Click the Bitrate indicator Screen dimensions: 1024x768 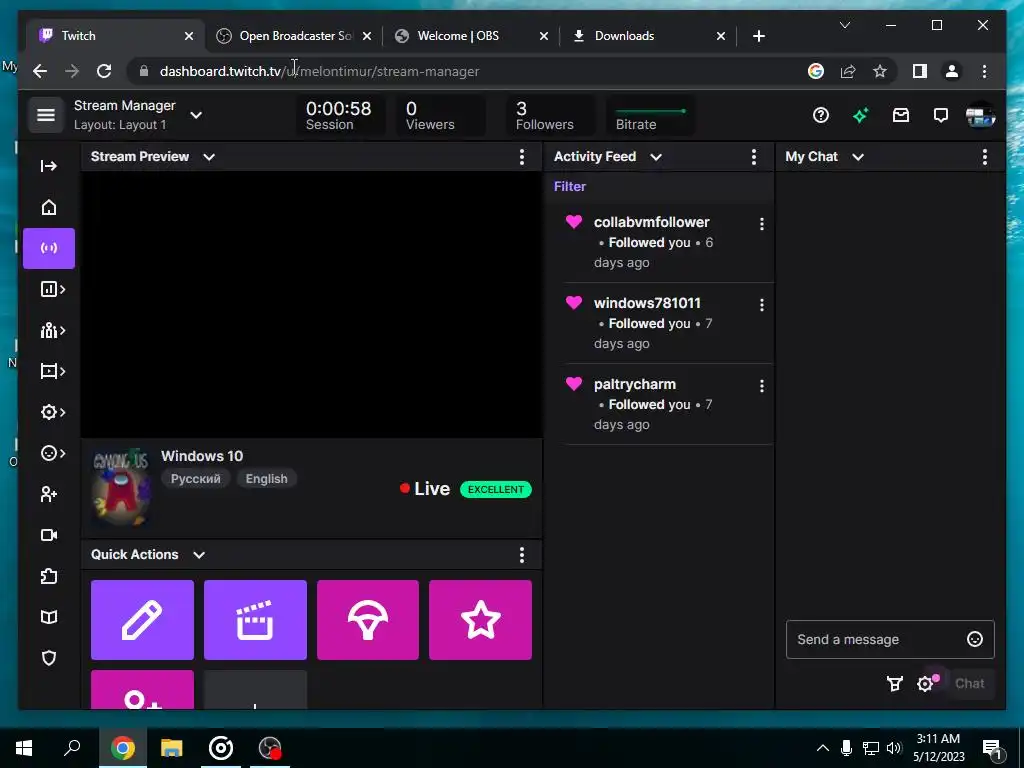tap(650, 116)
